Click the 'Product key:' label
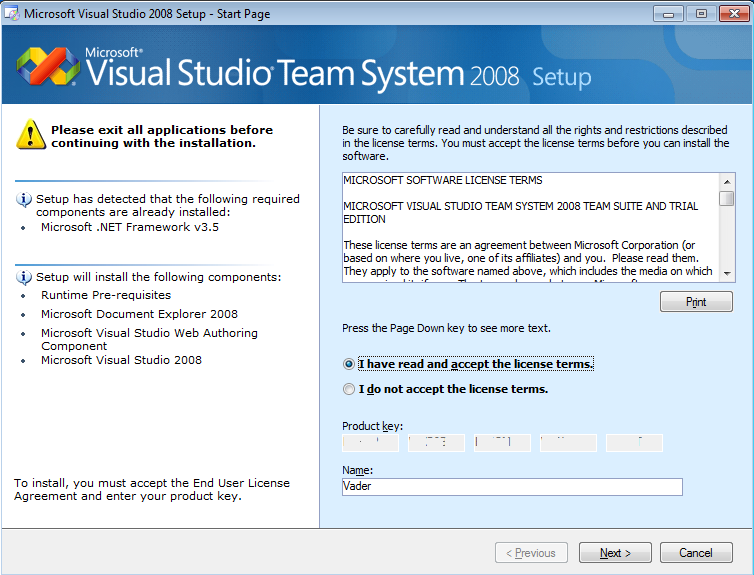This screenshot has height=575, width=754. [x=373, y=426]
